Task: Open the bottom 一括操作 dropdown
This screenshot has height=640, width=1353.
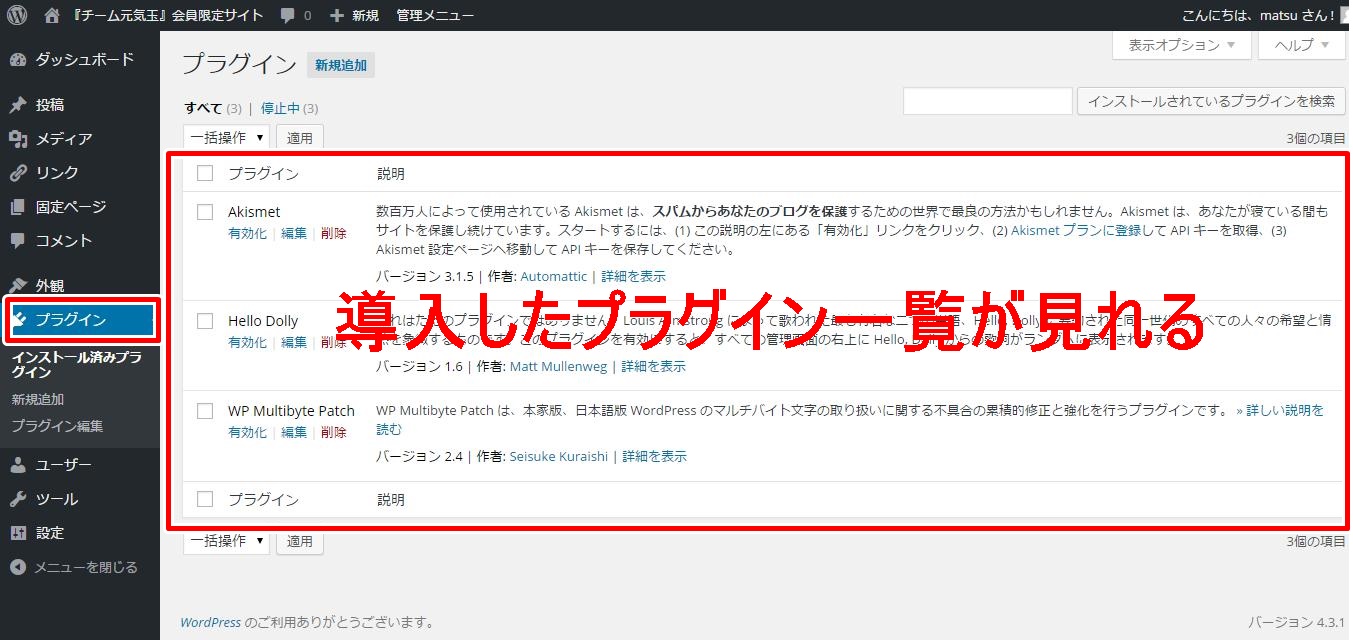Action: pyautogui.click(x=227, y=541)
